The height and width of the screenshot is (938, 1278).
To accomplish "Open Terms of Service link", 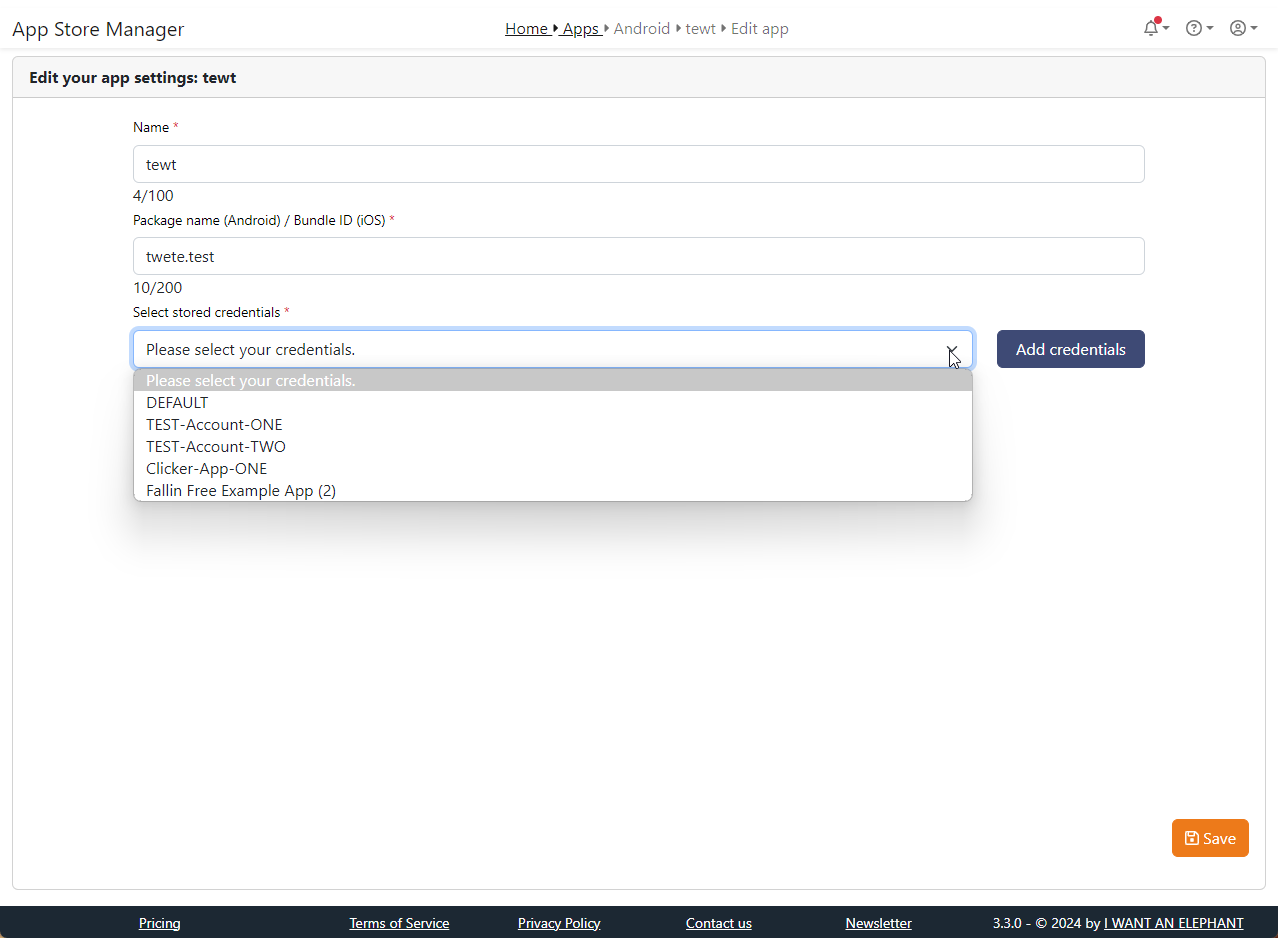I will (399, 923).
